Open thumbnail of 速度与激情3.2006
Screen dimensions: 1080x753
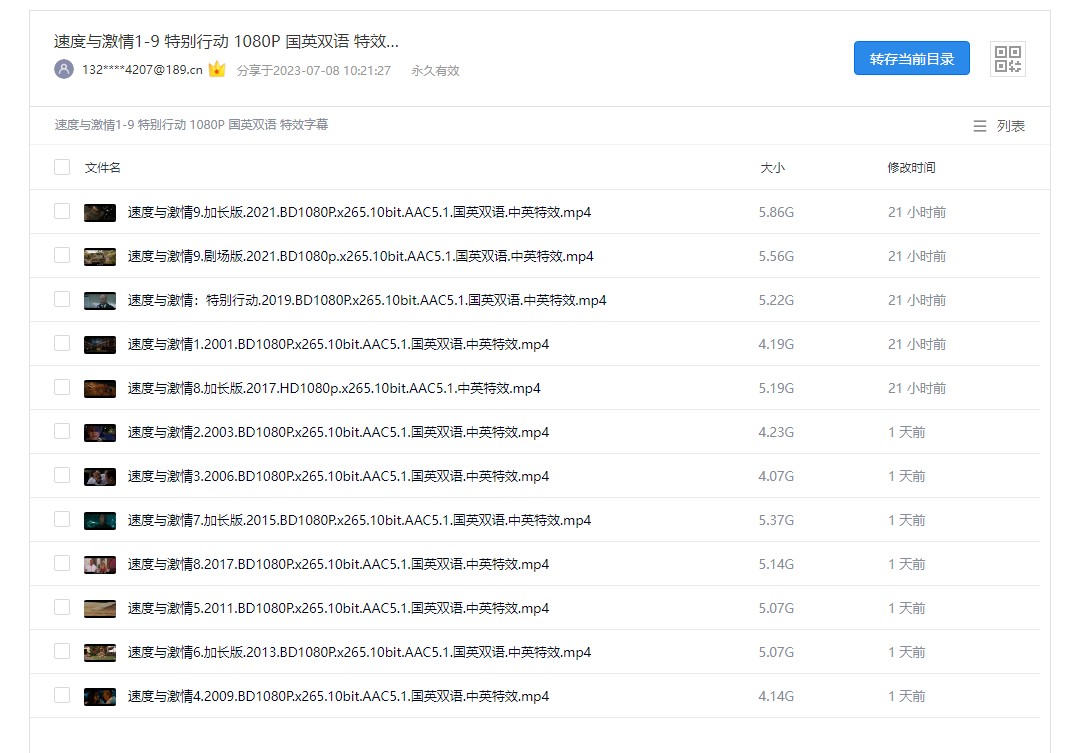100,477
